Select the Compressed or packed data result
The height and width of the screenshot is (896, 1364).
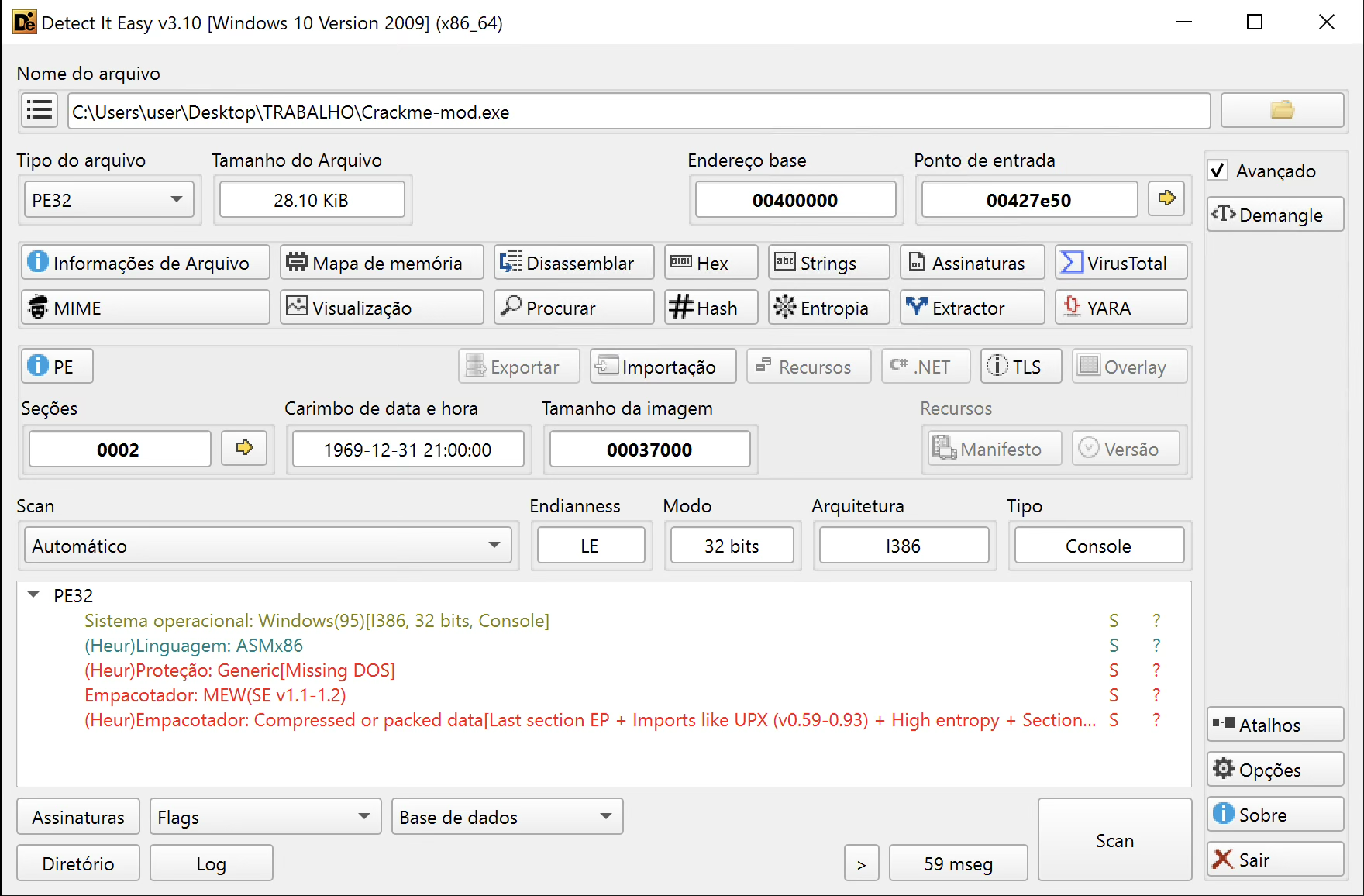coord(591,720)
